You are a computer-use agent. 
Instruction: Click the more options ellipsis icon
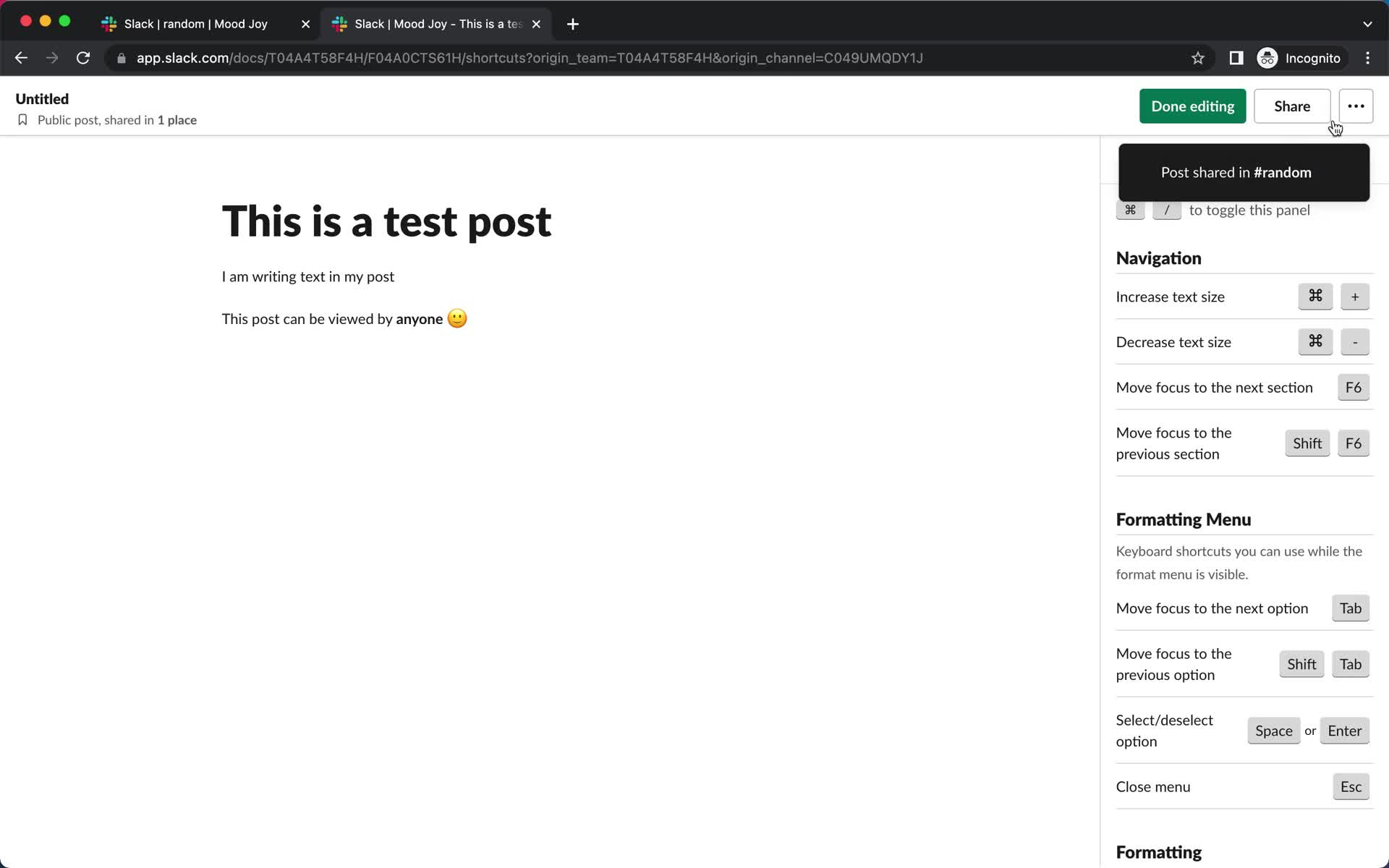click(x=1356, y=106)
